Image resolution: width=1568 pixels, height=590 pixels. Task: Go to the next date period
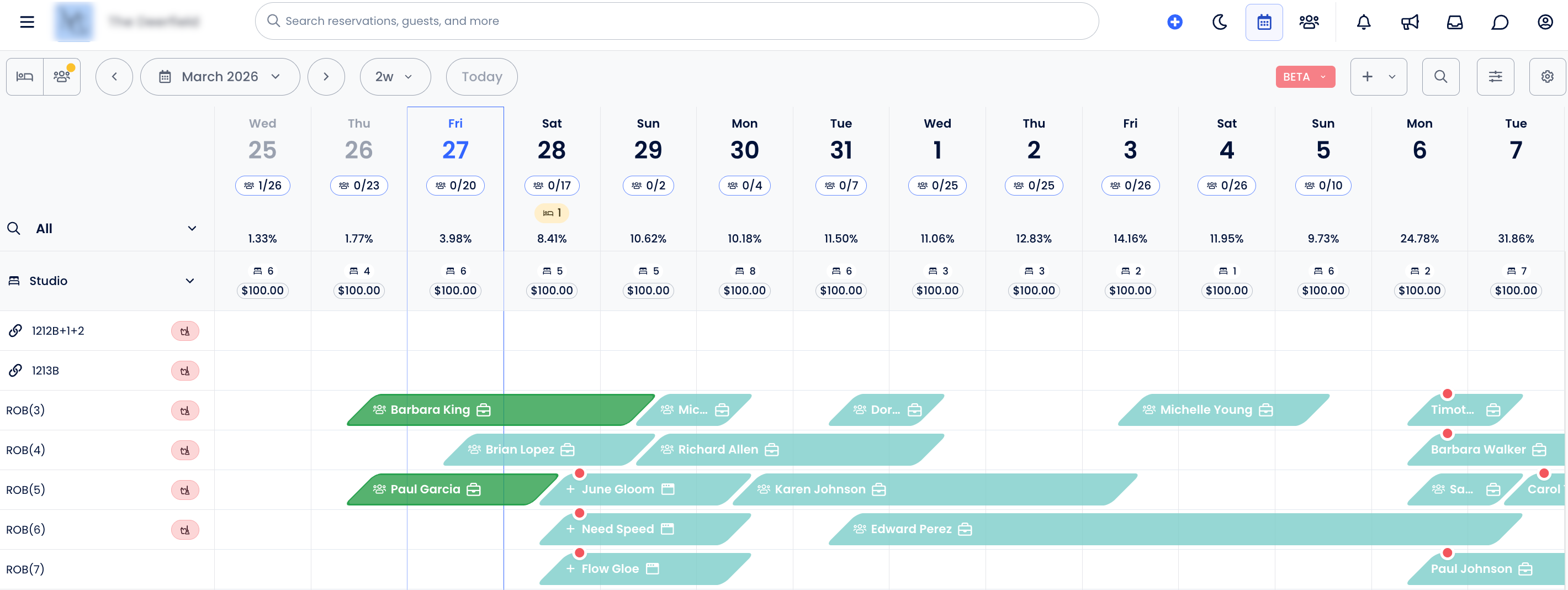(326, 77)
